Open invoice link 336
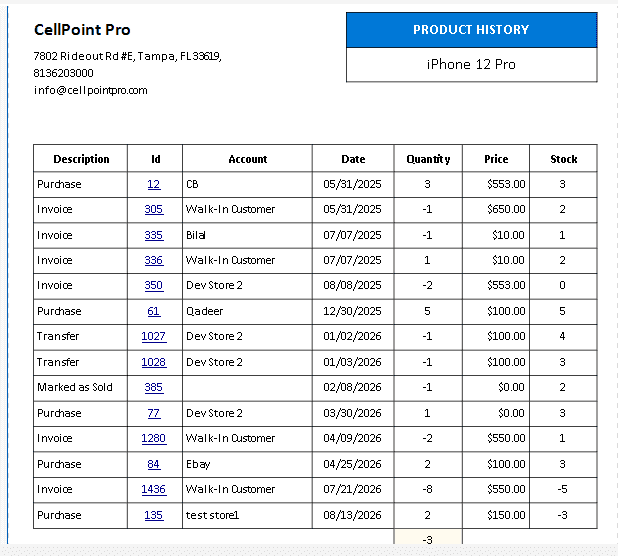This screenshot has height=556, width=618. point(154,260)
